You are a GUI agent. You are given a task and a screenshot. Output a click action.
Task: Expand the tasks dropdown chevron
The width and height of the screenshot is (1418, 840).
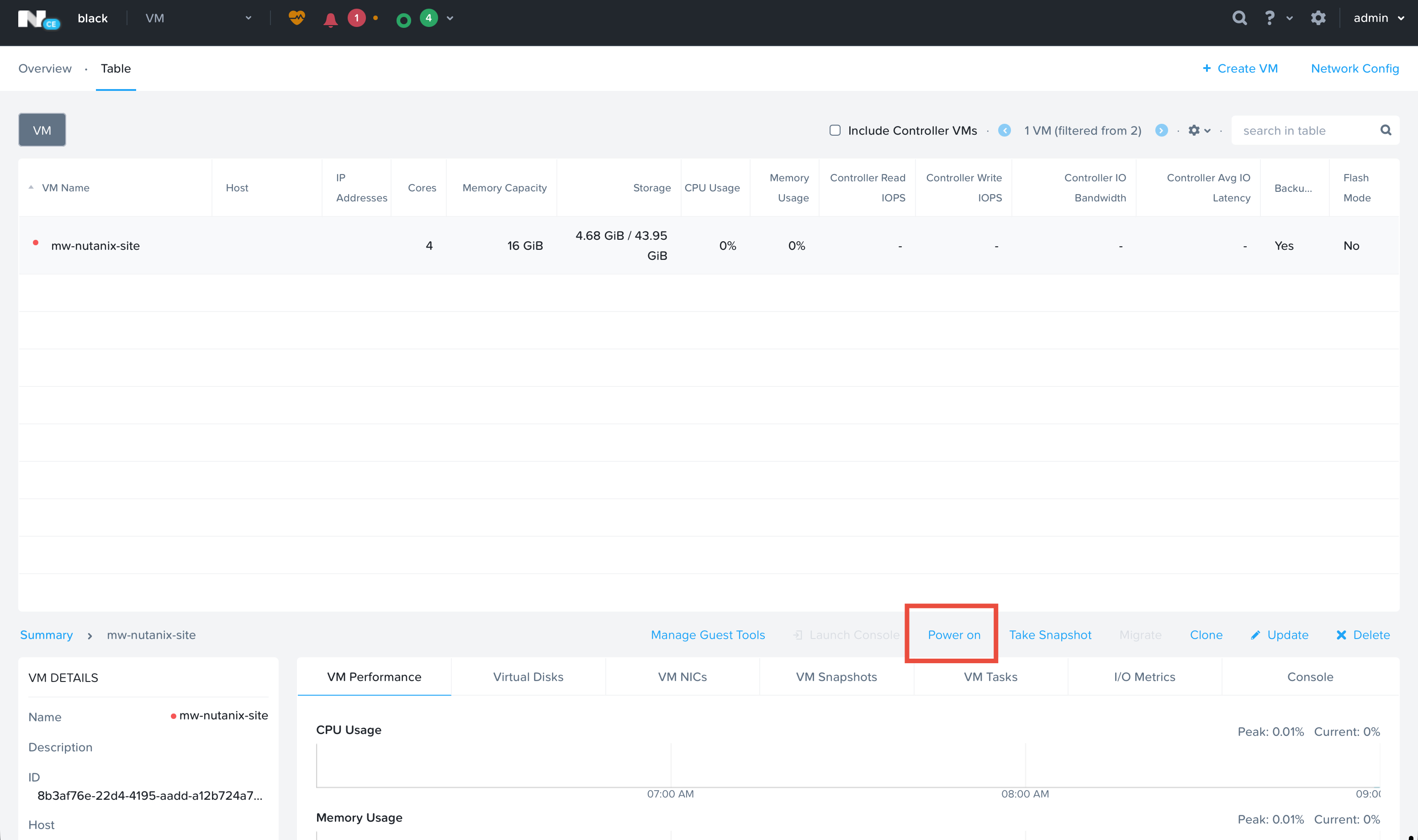[450, 19]
